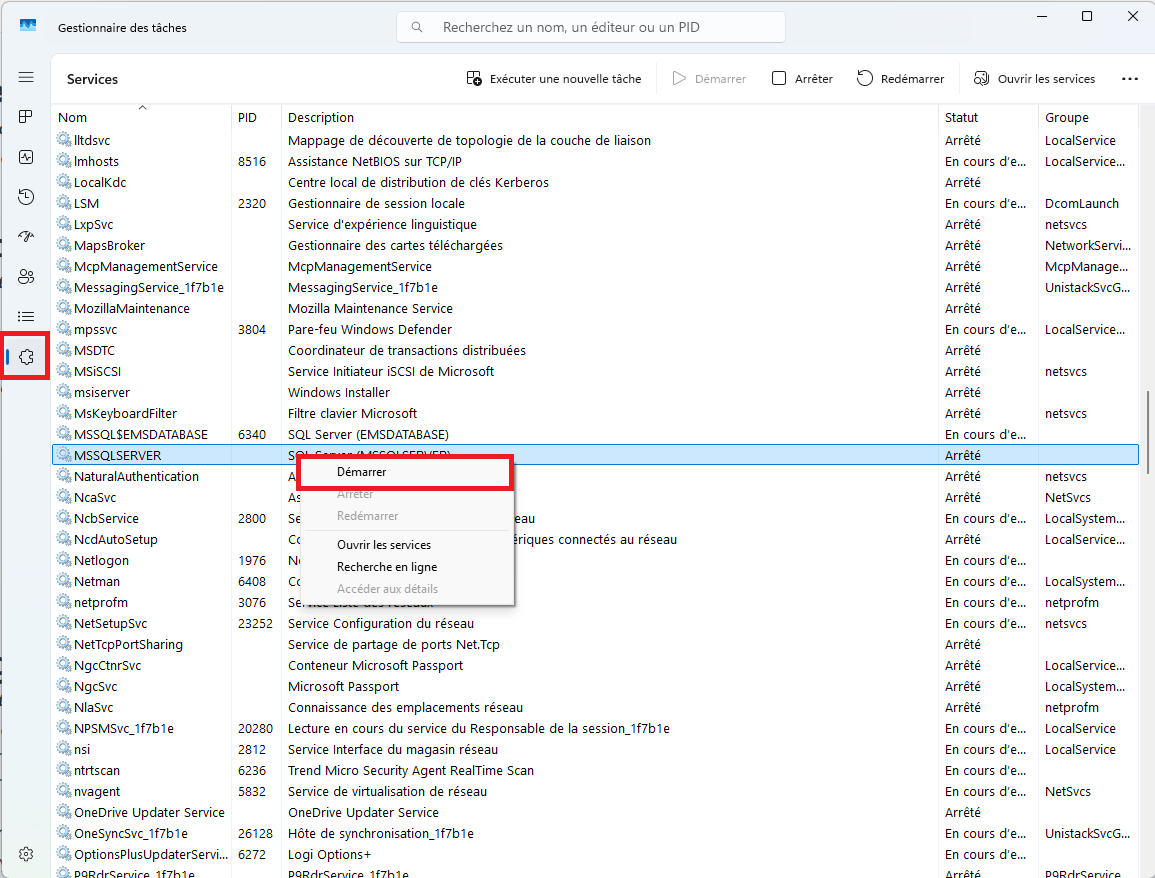This screenshot has height=878, width=1155.
Task: Click PID 8516 cell
Action: [252, 161]
